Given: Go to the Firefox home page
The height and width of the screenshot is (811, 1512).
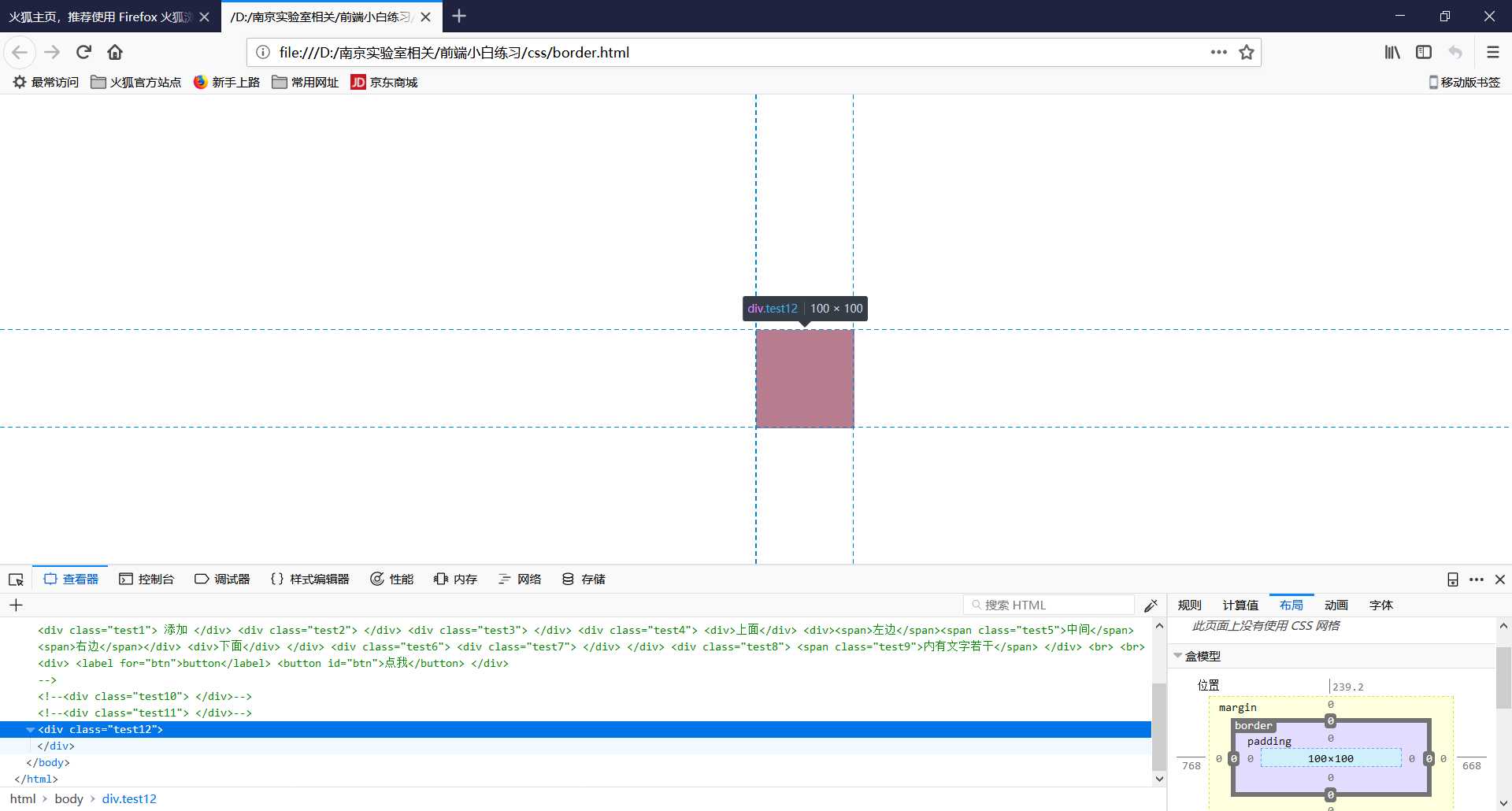Looking at the screenshot, I should pyautogui.click(x=115, y=52).
